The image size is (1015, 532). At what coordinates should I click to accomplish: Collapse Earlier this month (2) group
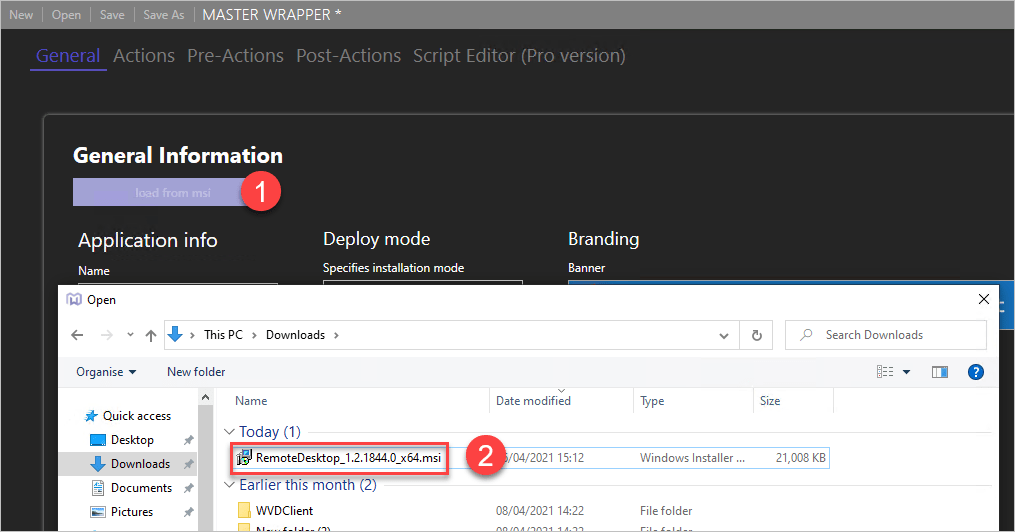[x=230, y=485]
